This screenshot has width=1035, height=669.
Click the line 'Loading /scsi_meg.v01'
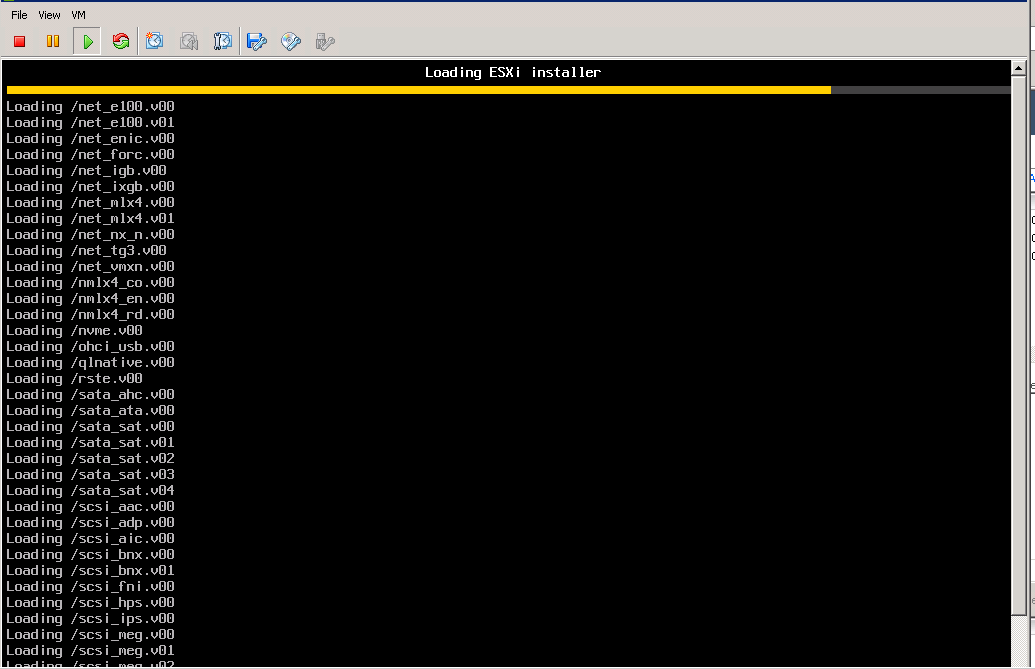90,651
